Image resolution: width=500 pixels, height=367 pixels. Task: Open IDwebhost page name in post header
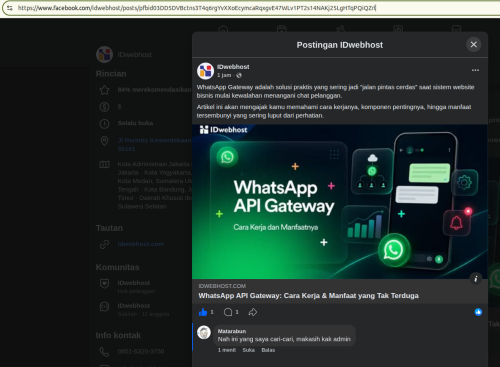coord(233,67)
